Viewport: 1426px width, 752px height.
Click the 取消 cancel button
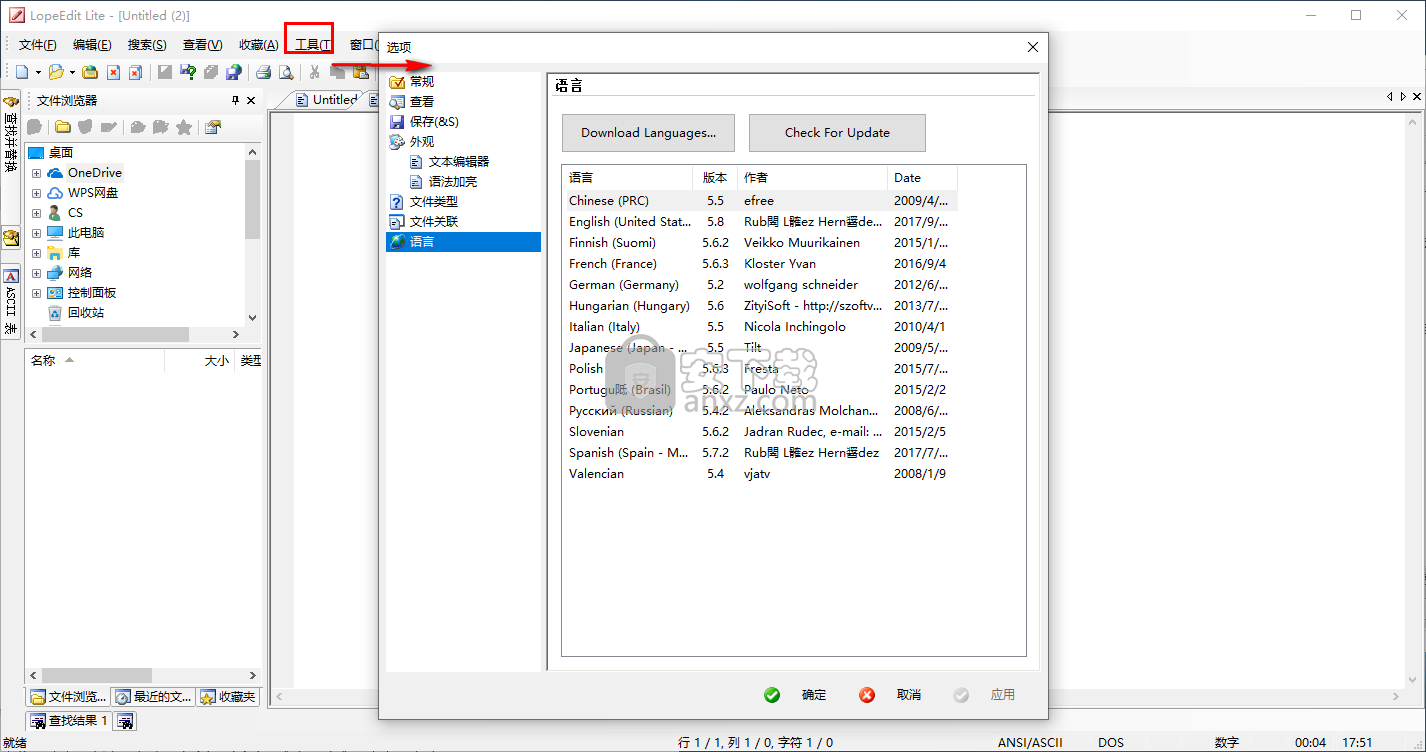coord(891,695)
